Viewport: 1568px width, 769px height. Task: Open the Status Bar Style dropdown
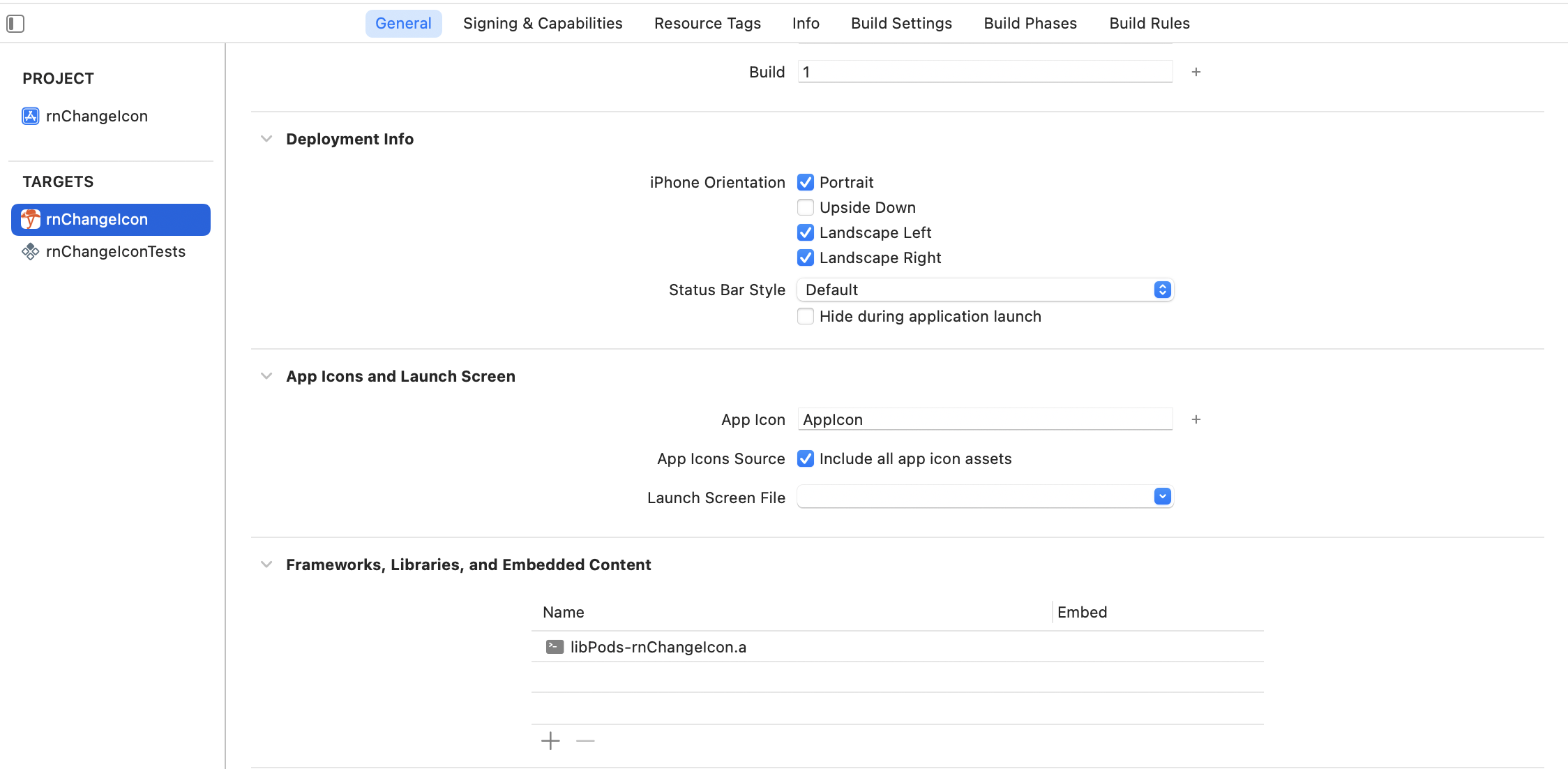click(x=985, y=290)
